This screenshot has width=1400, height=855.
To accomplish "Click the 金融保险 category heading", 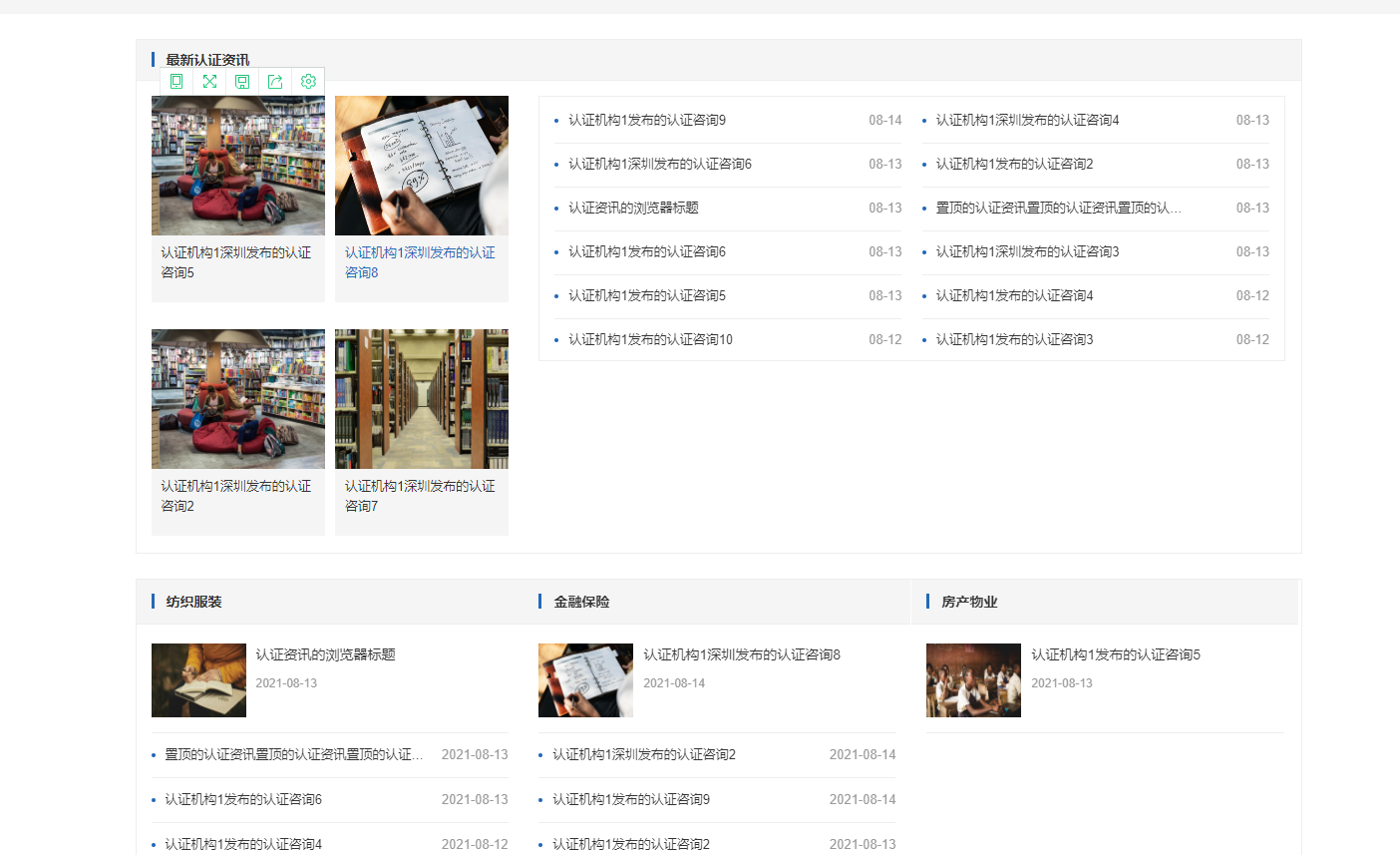I will point(581,602).
